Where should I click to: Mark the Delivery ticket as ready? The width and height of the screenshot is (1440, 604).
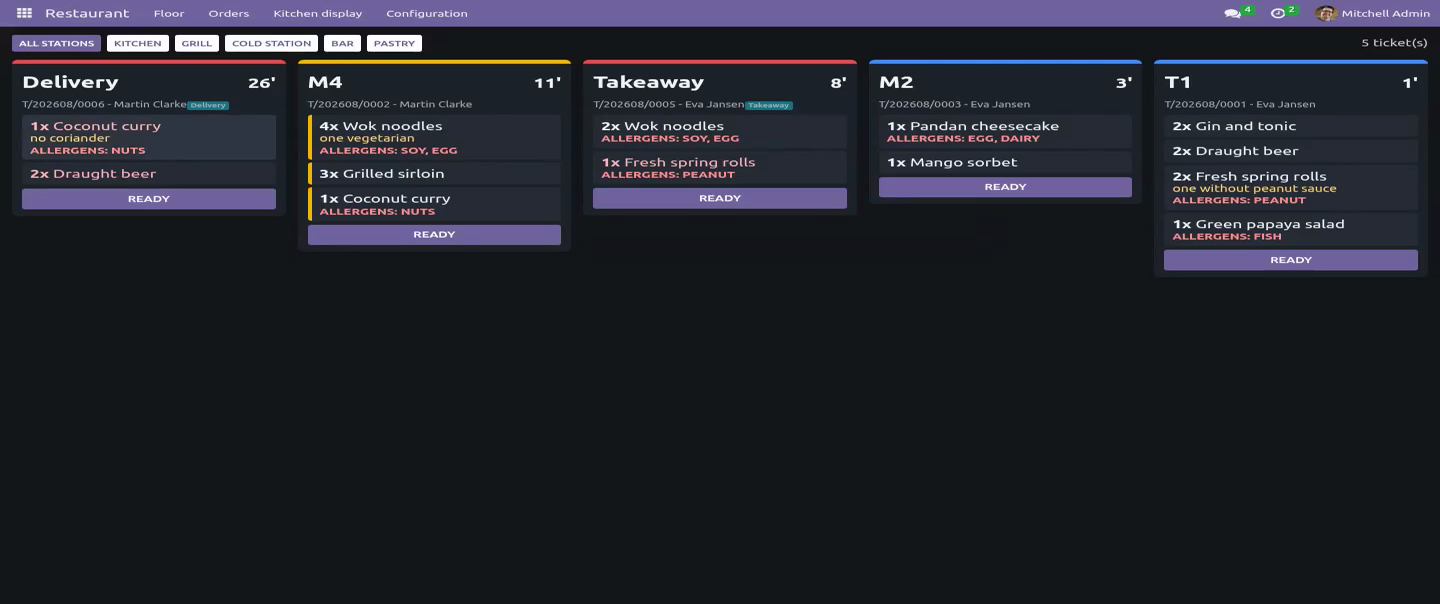pos(149,199)
